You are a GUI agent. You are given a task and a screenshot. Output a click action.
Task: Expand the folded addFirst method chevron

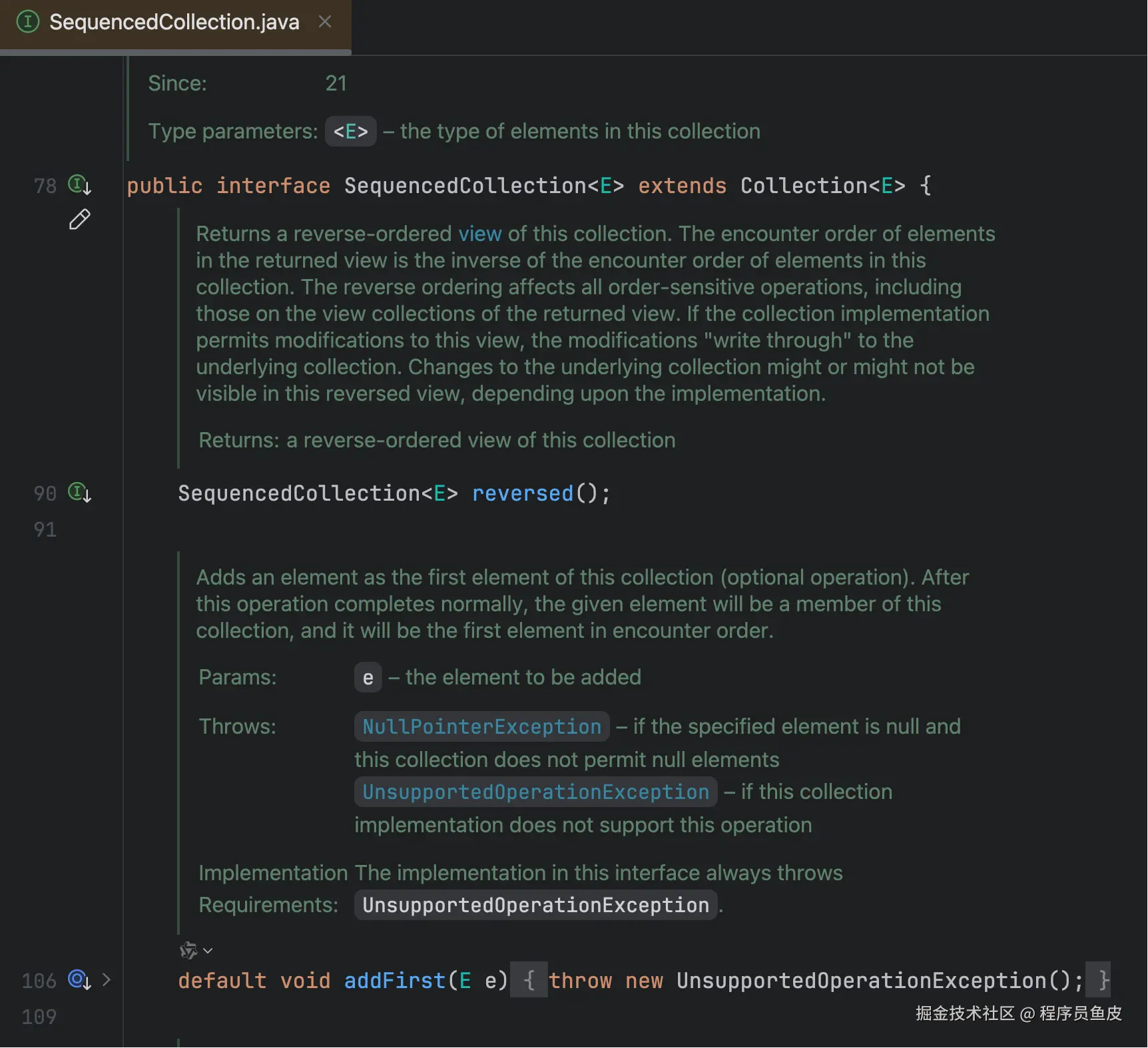tap(107, 979)
